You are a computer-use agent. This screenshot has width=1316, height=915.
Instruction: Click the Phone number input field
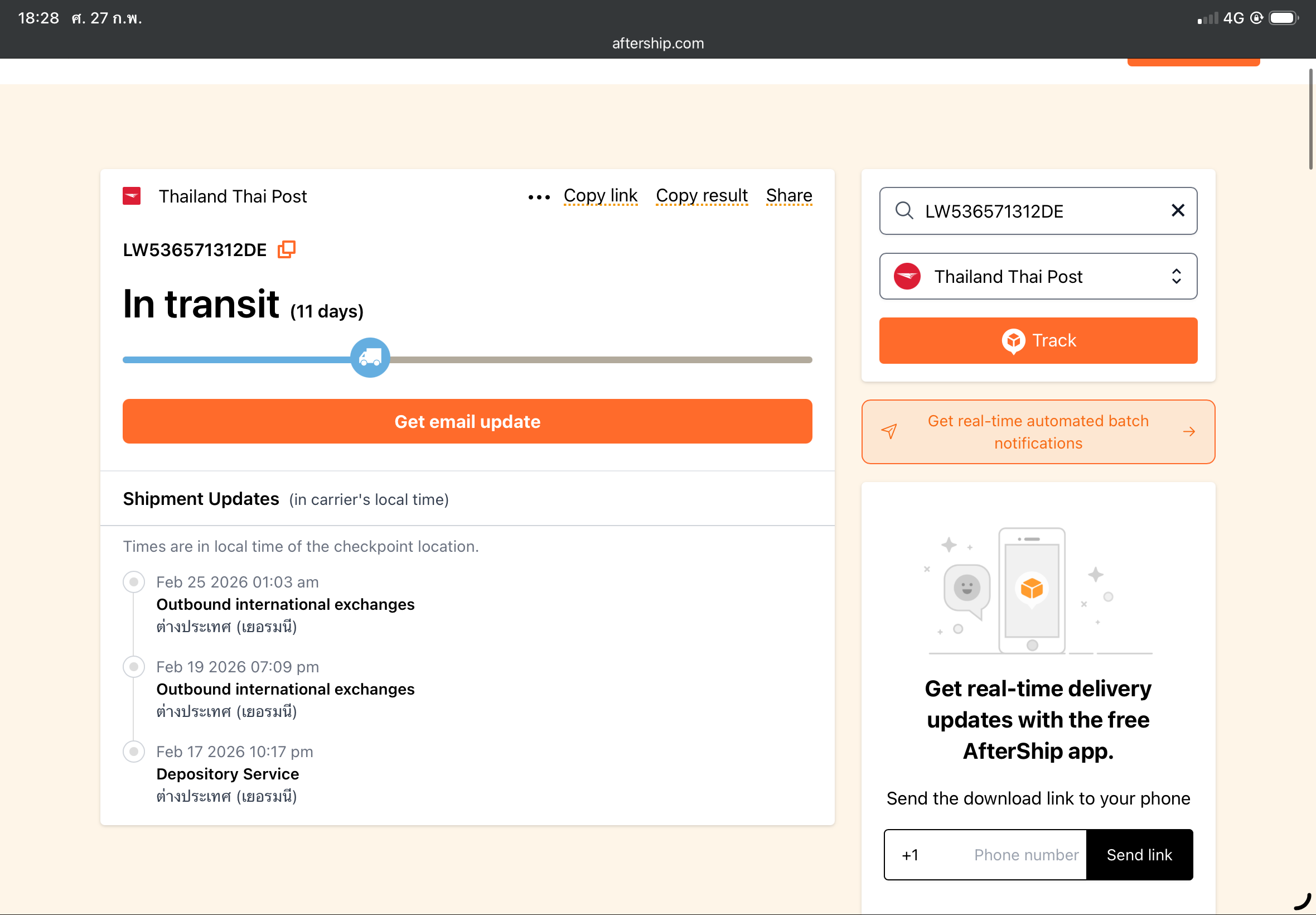[1025, 855]
